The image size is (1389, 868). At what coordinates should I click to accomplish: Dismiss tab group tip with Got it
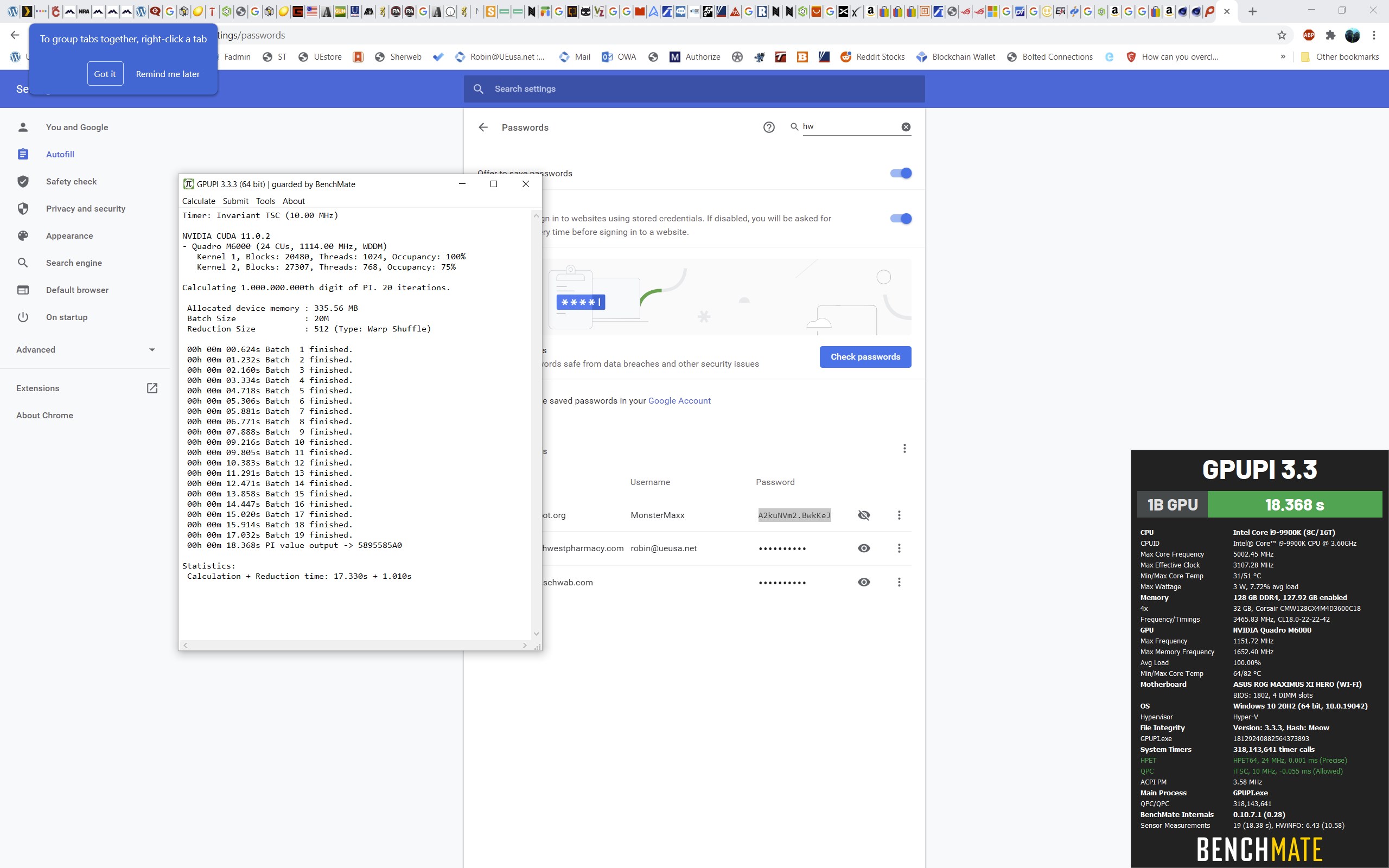point(105,73)
